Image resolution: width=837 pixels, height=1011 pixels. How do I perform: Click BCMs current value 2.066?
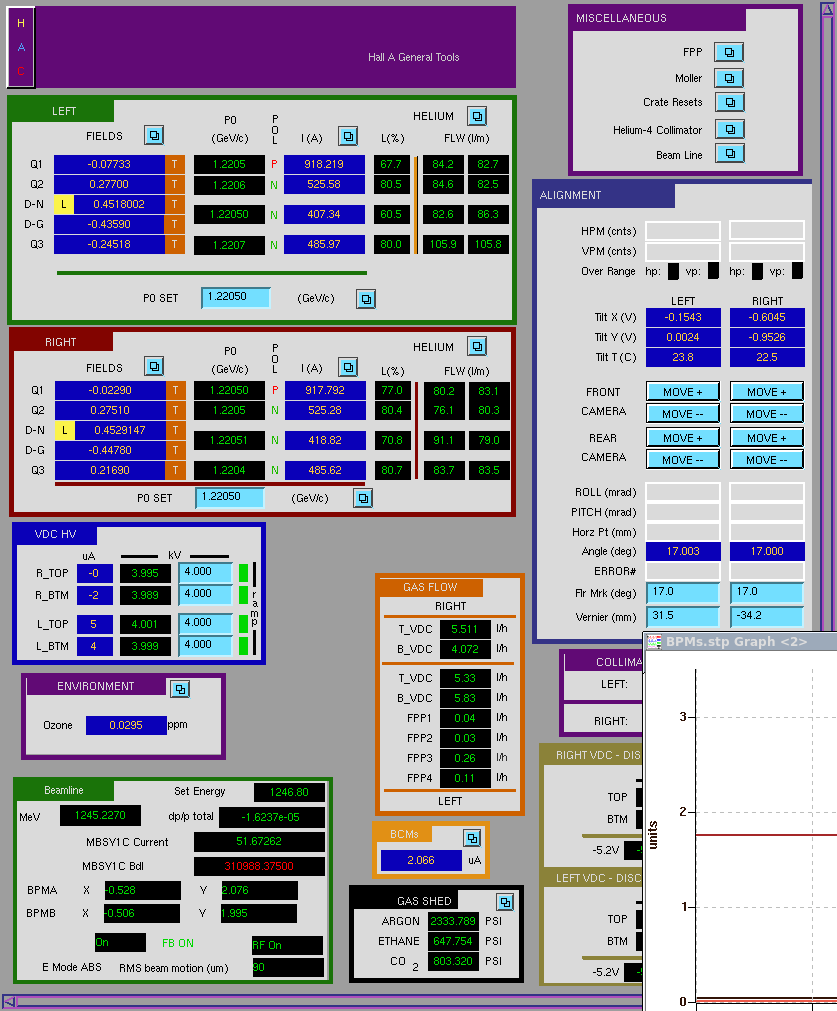pyautogui.click(x=421, y=860)
